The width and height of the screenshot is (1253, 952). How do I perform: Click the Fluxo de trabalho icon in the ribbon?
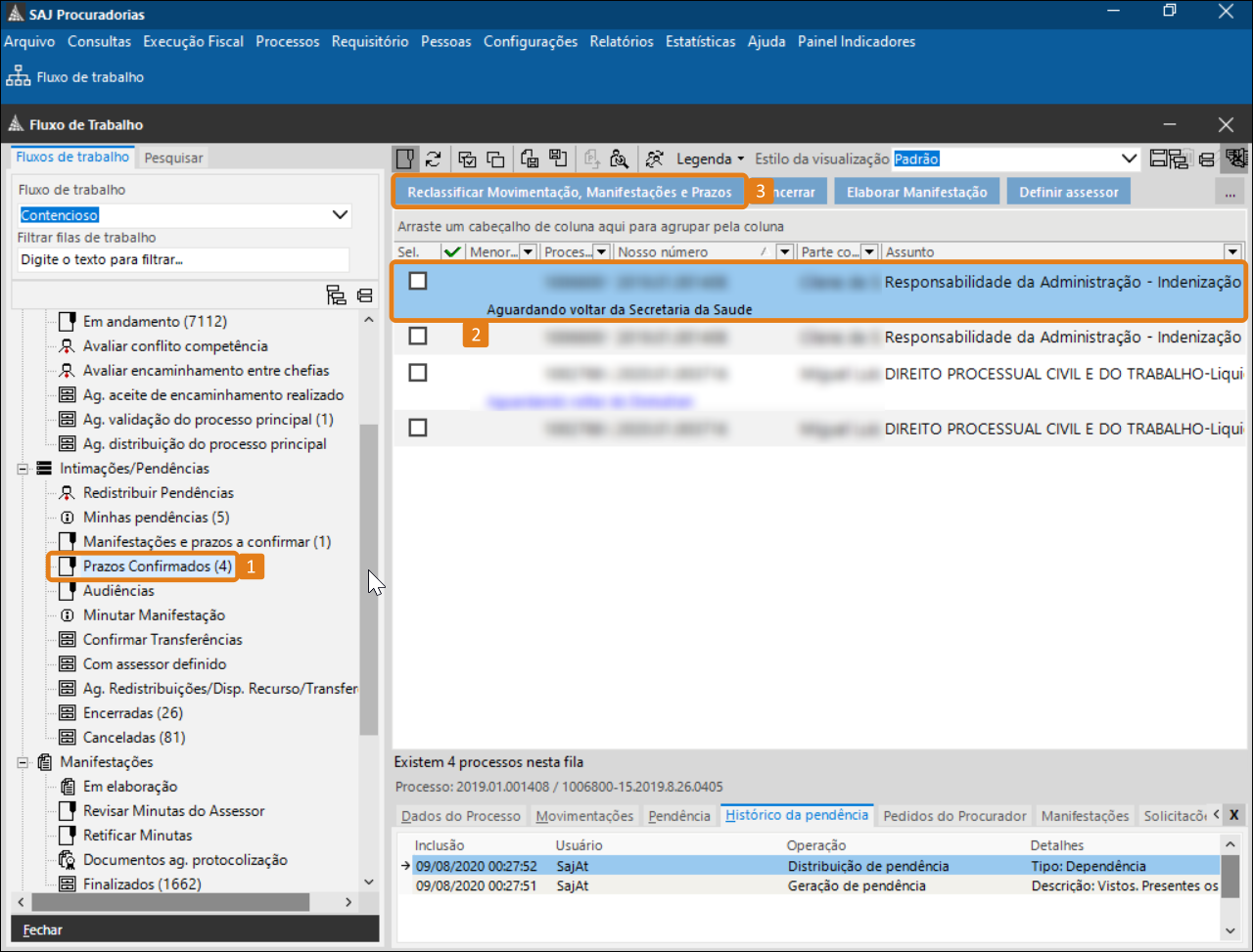pos(18,76)
